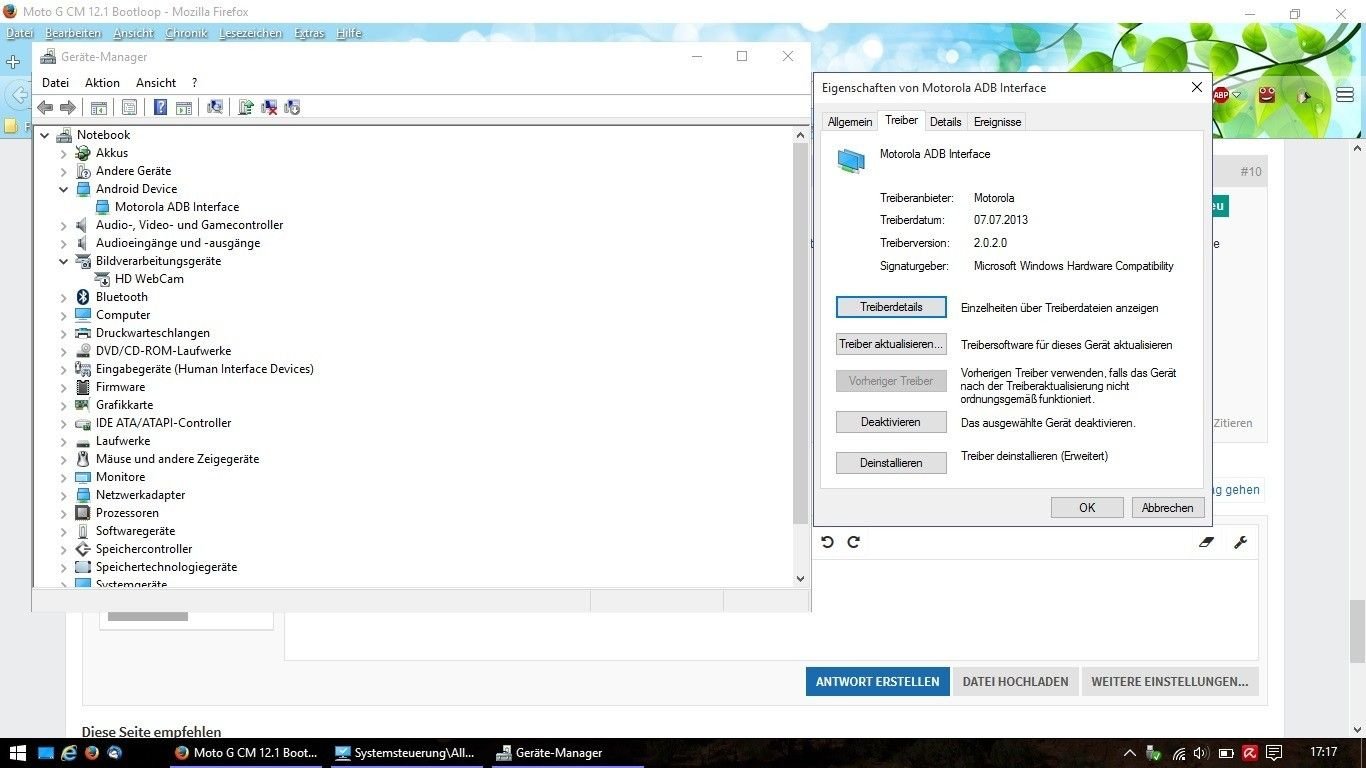The image size is (1366, 768).
Task: Click the Deinstallieren button
Action: [891, 463]
